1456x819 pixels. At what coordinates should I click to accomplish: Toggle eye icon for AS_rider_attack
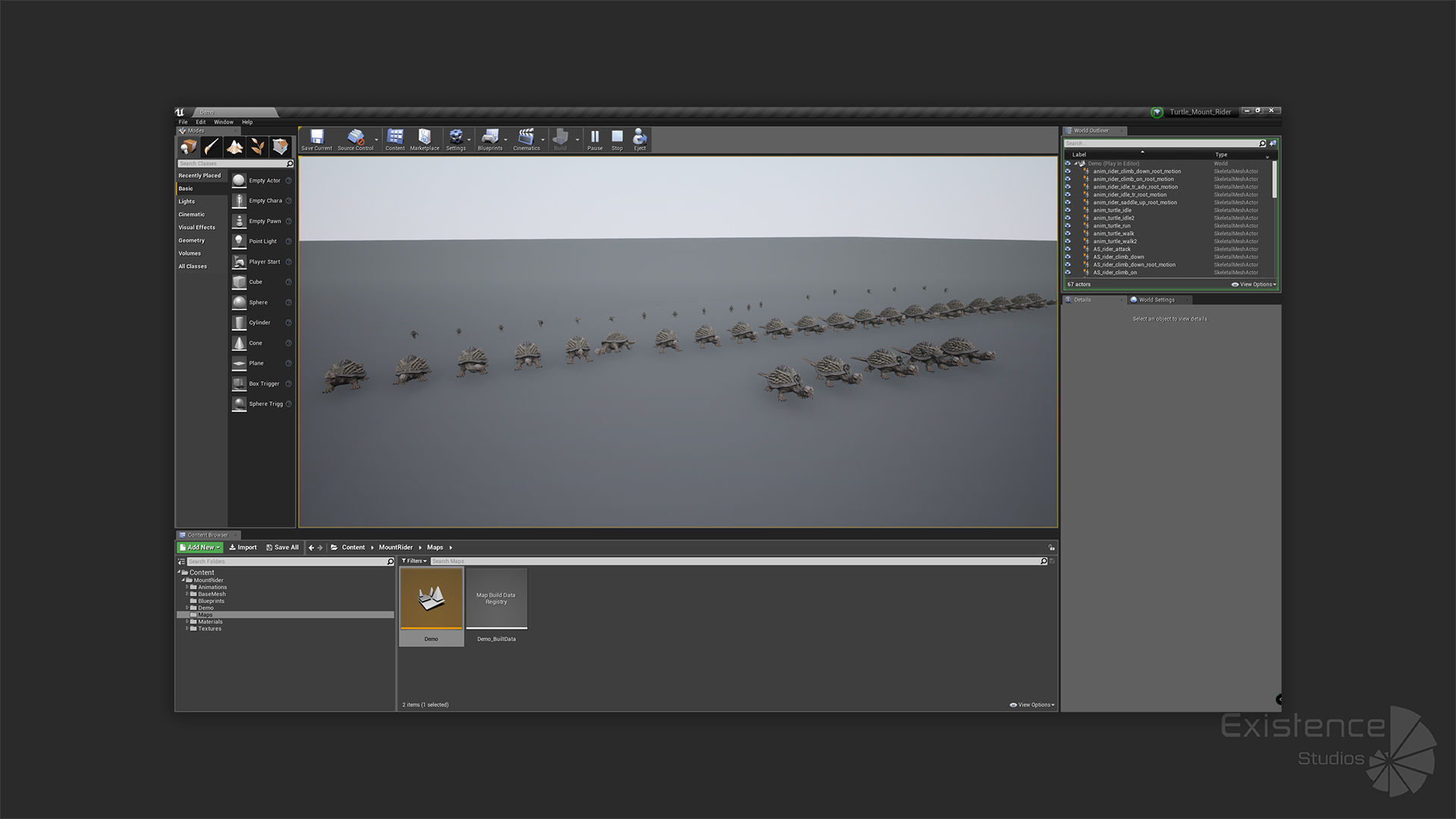(x=1068, y=249)
